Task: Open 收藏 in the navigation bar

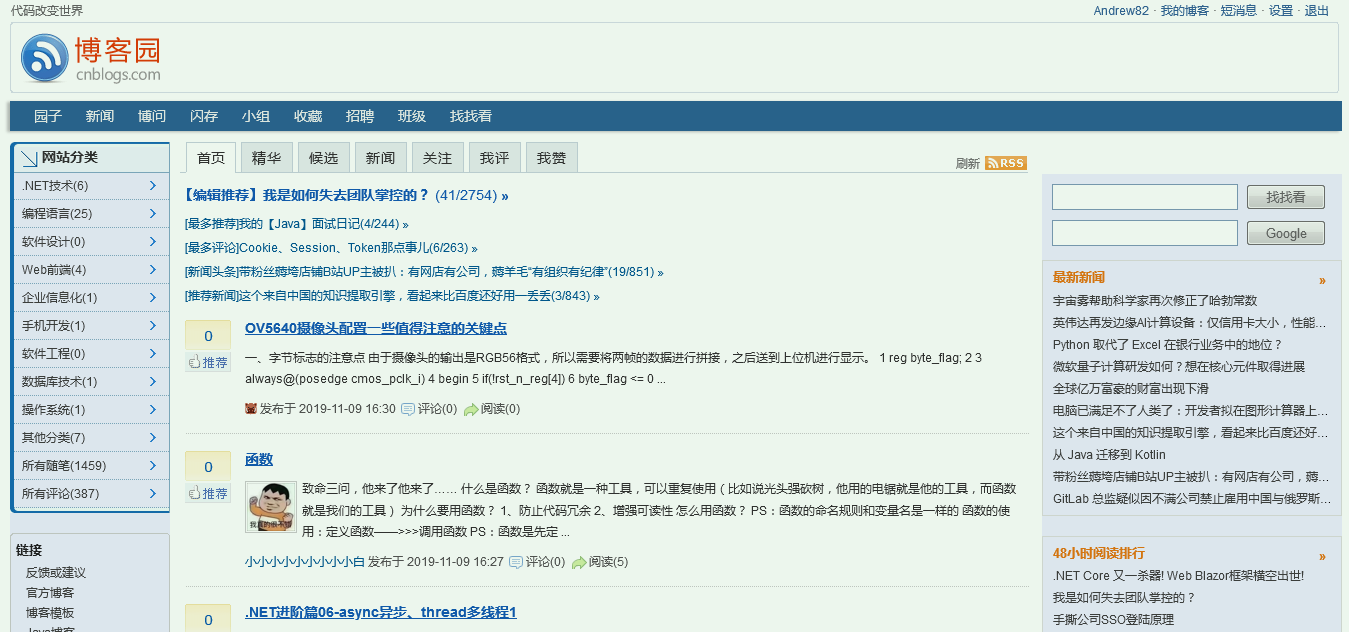Action: 308,117
